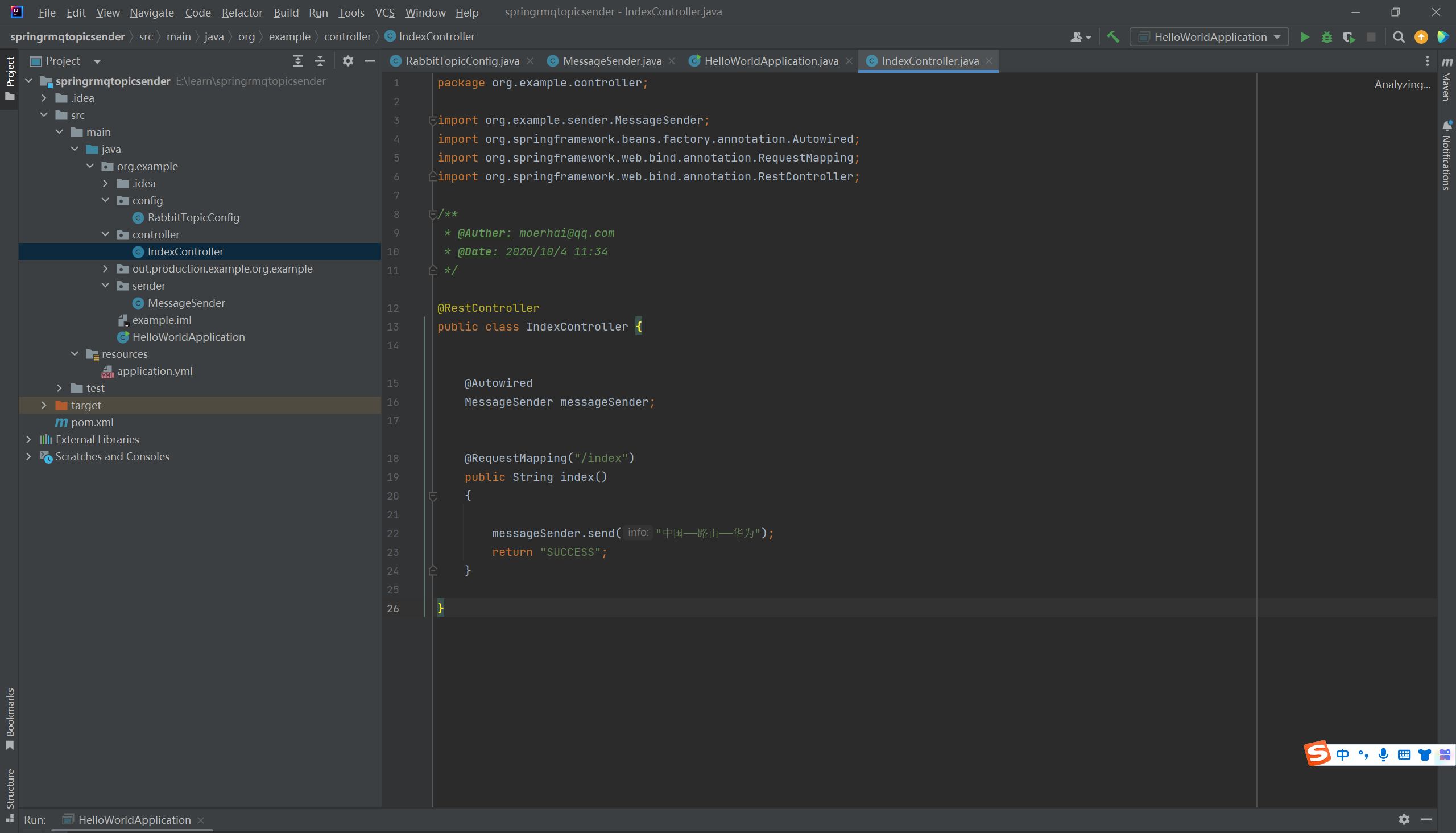Open Search Everywhere magnifier icon
The image size is (1456, 833).
coord(1399,37)
